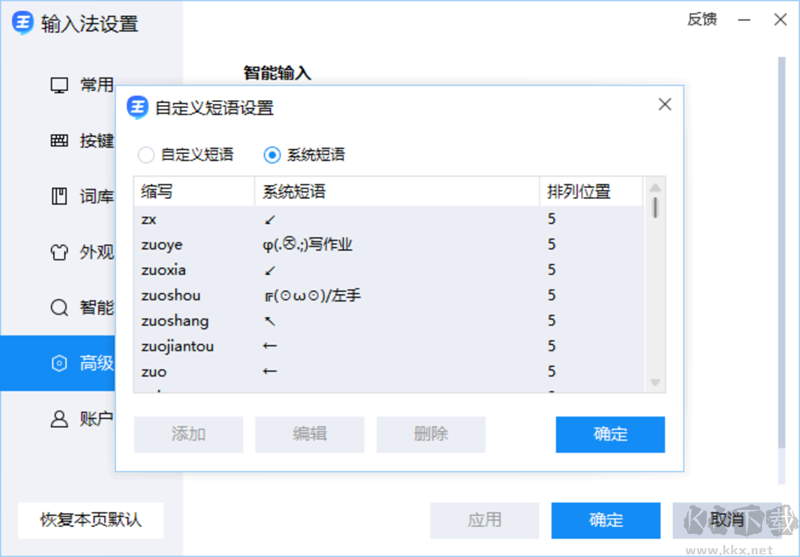Select the zuoxia row

(x=388, y=270)
